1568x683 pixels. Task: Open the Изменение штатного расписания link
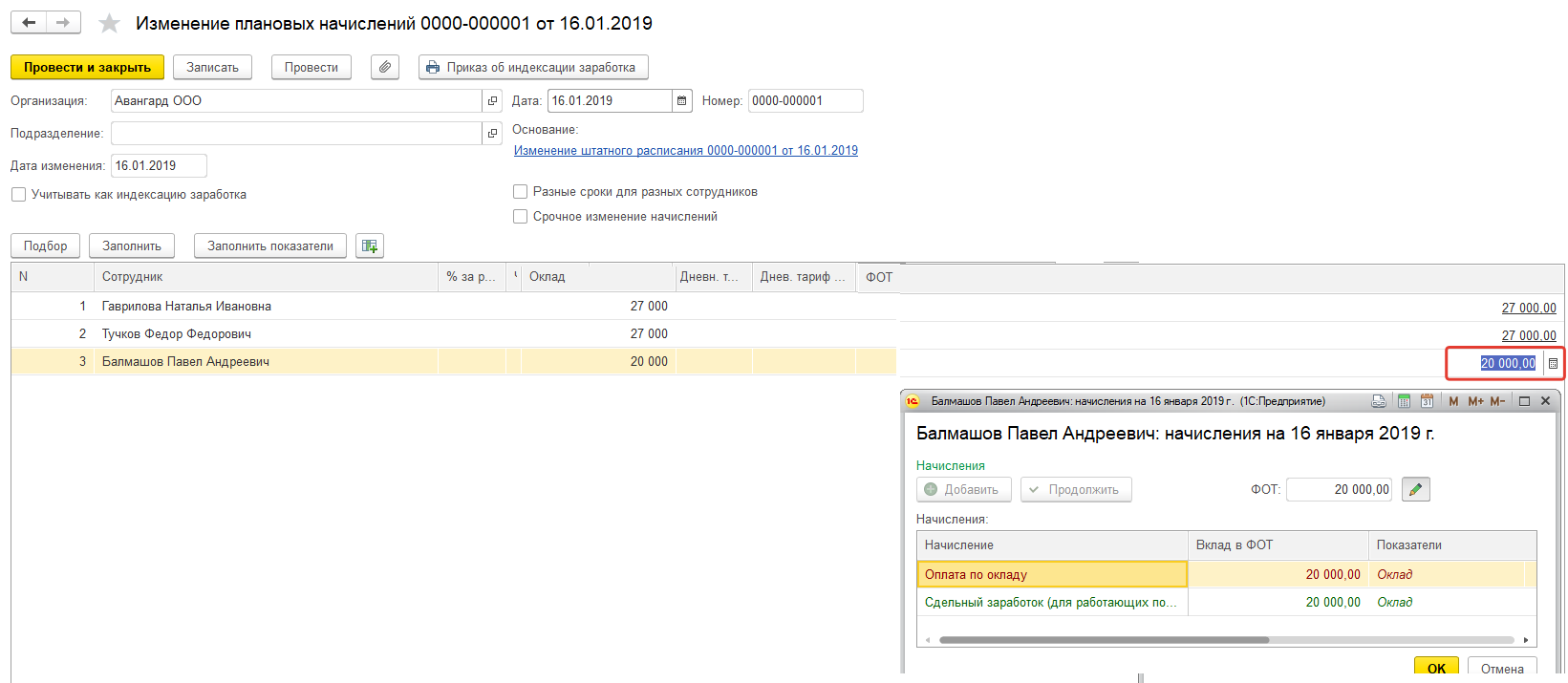685,151
